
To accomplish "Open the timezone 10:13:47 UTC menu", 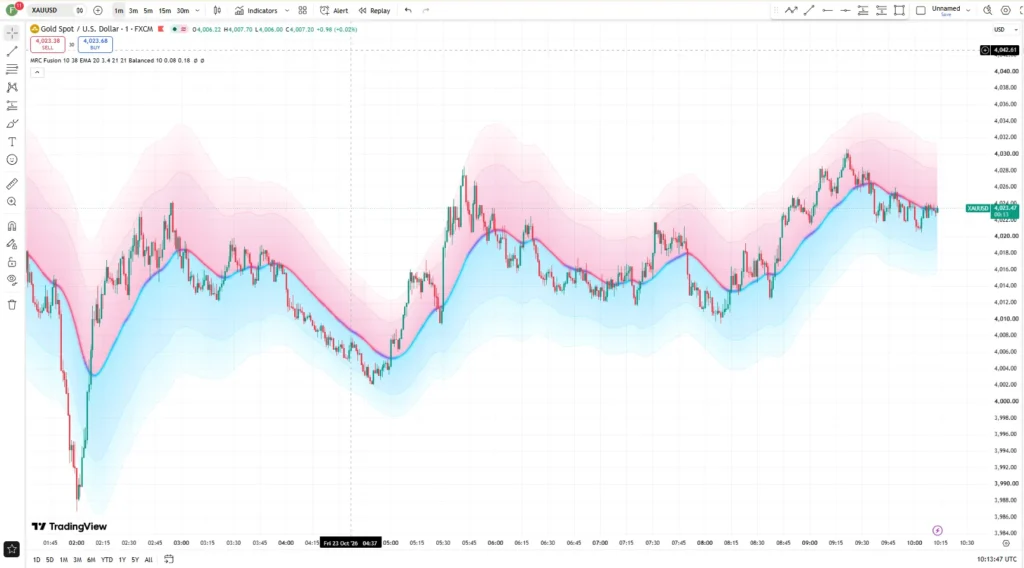I will (997, 560).
